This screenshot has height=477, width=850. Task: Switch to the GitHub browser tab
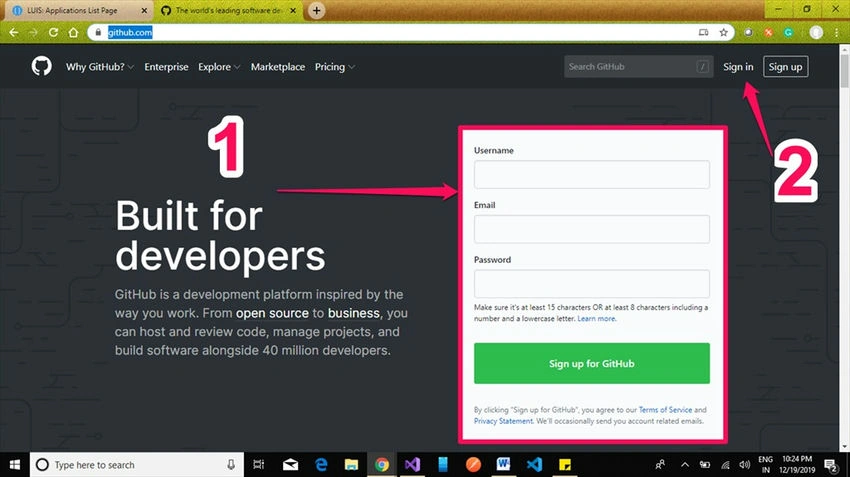[228, 10]
